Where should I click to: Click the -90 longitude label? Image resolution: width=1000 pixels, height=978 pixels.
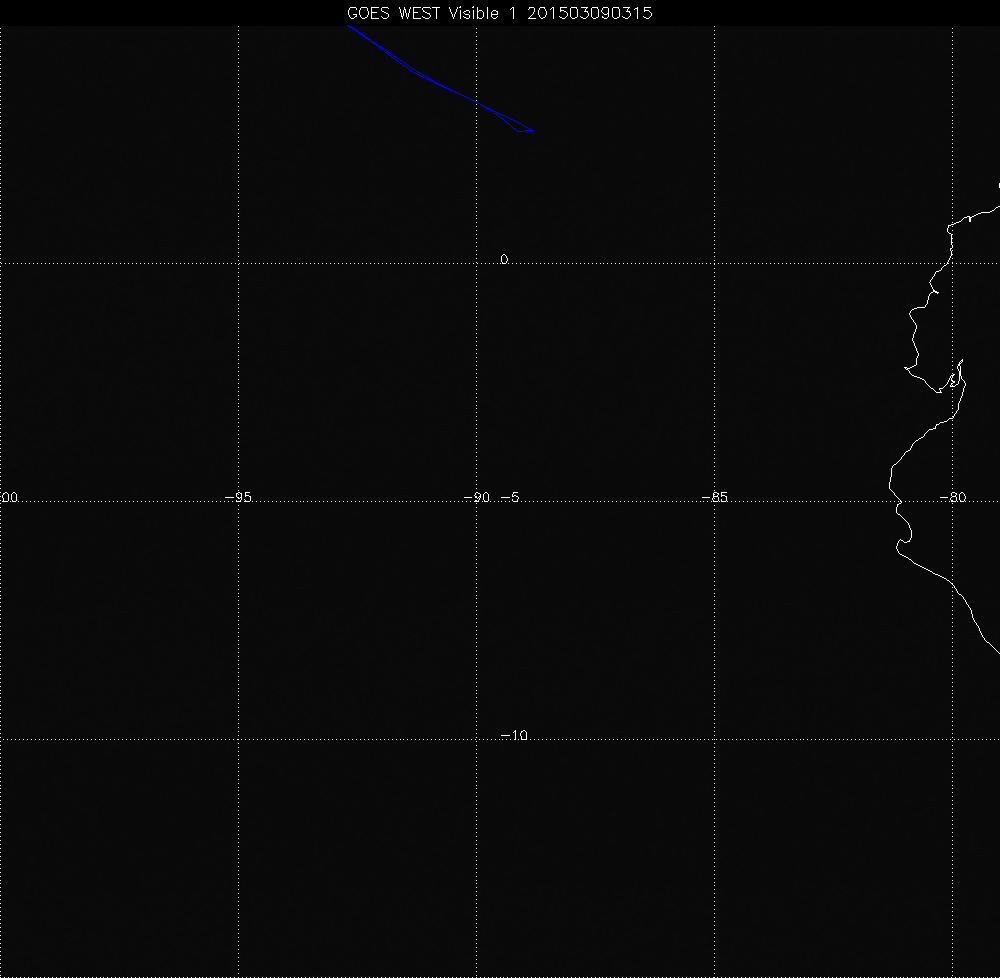pos(481,497)
